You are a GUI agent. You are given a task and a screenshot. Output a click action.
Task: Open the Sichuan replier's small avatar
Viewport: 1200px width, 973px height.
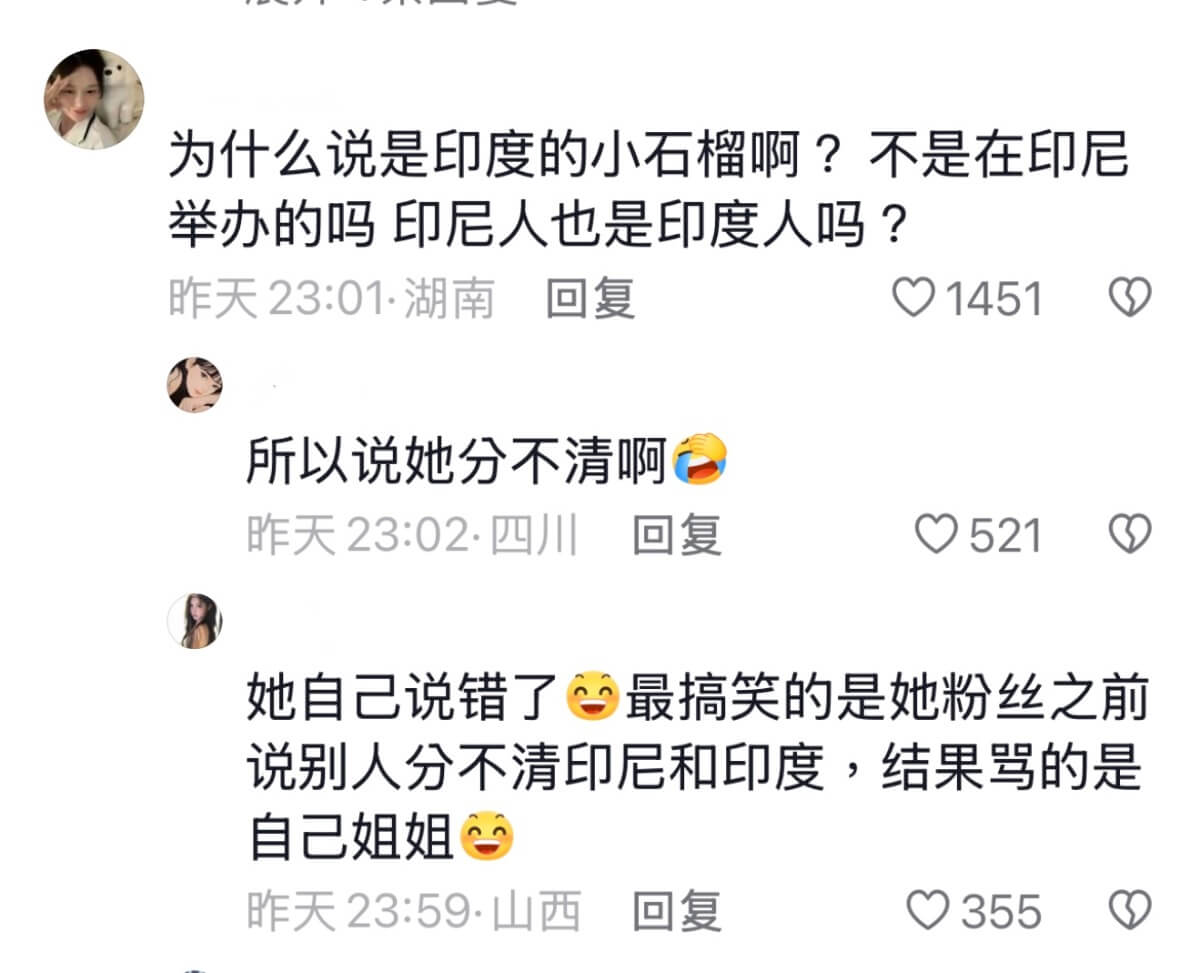[194, 383]
